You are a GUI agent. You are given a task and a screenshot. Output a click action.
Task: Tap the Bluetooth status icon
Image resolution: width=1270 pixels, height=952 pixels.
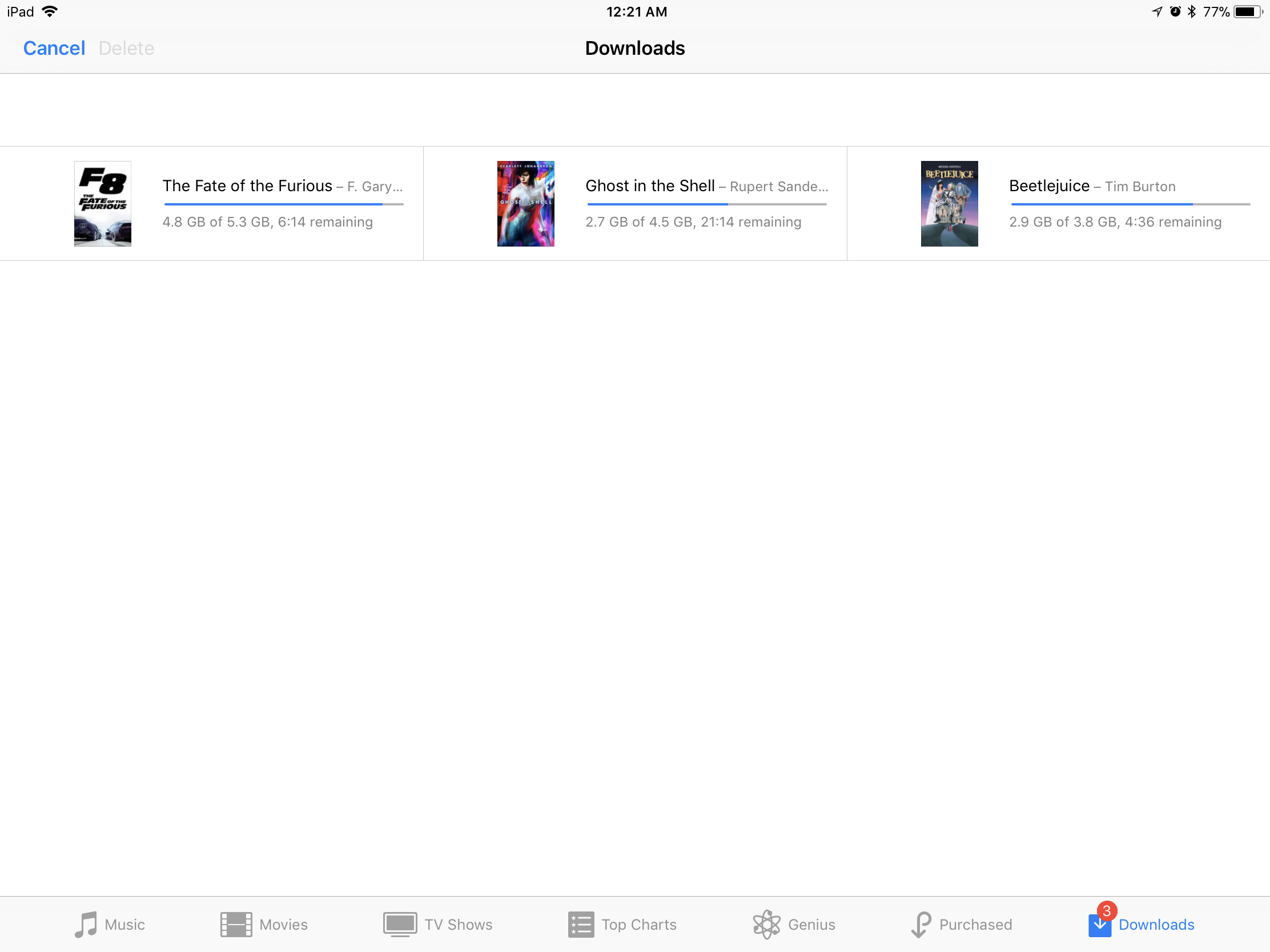pyautogui.click(x=1191, y=11)
